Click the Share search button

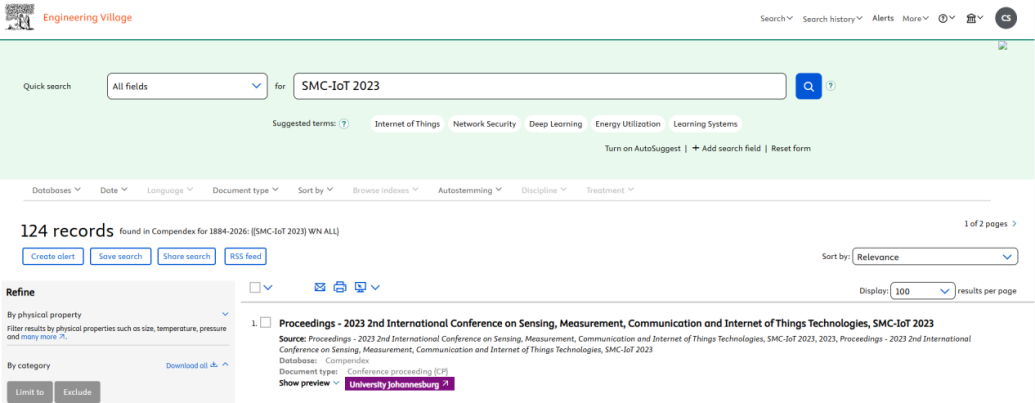click(x=187, y=256)
